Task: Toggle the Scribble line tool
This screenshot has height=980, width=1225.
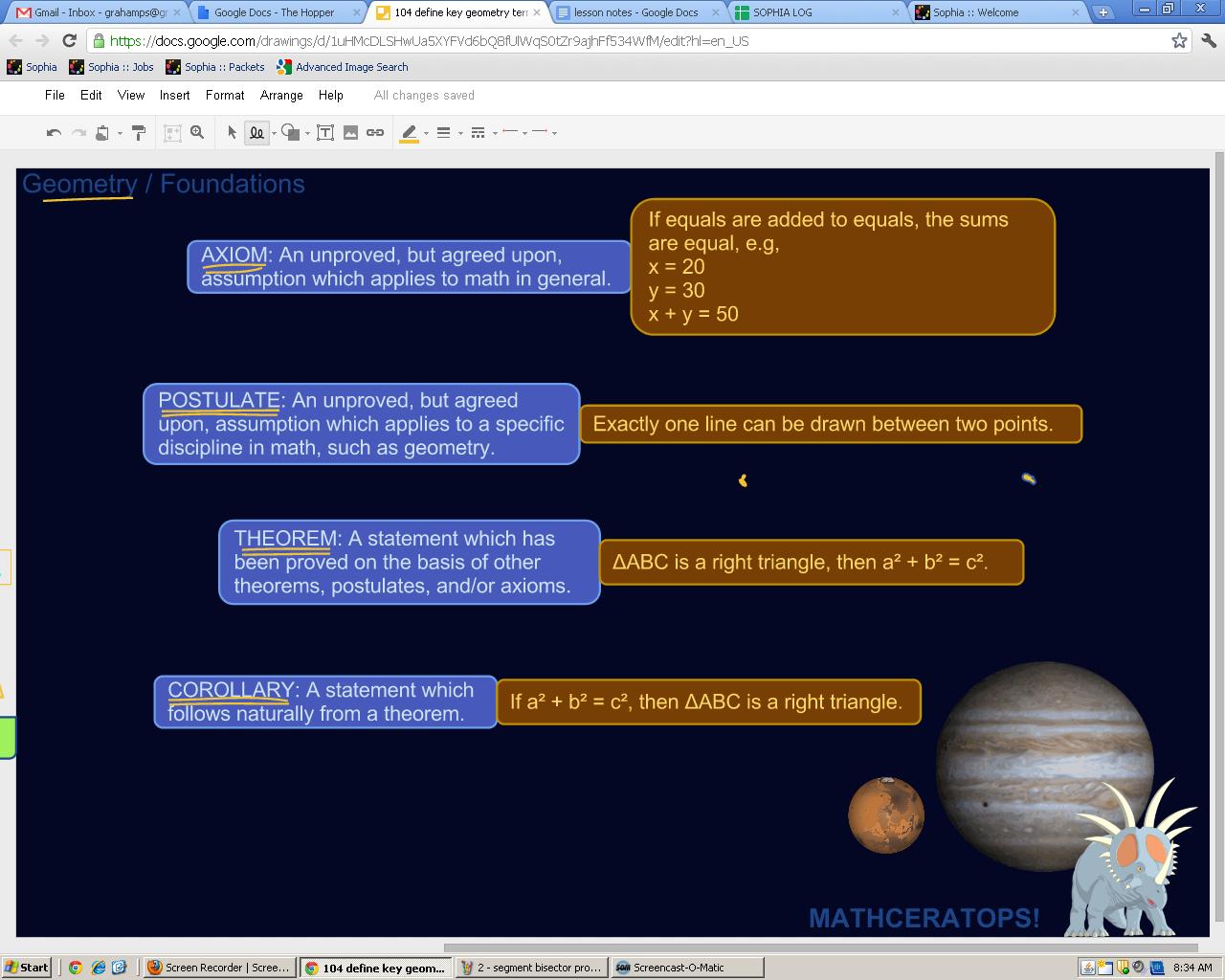Action: (256, 133)
